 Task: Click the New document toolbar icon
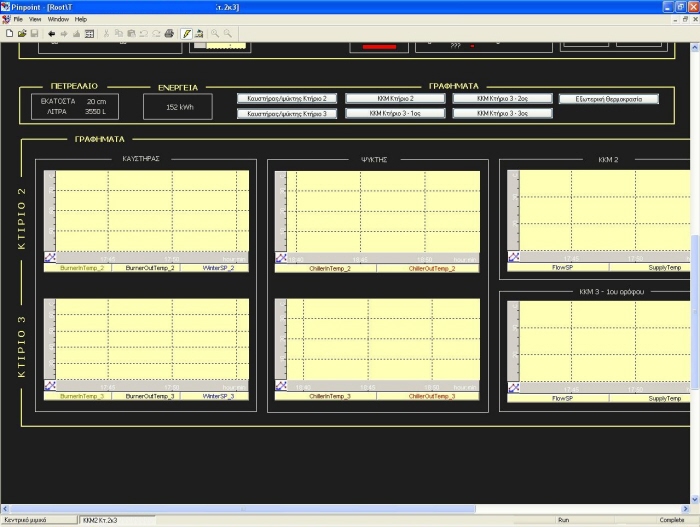(9, 33)
